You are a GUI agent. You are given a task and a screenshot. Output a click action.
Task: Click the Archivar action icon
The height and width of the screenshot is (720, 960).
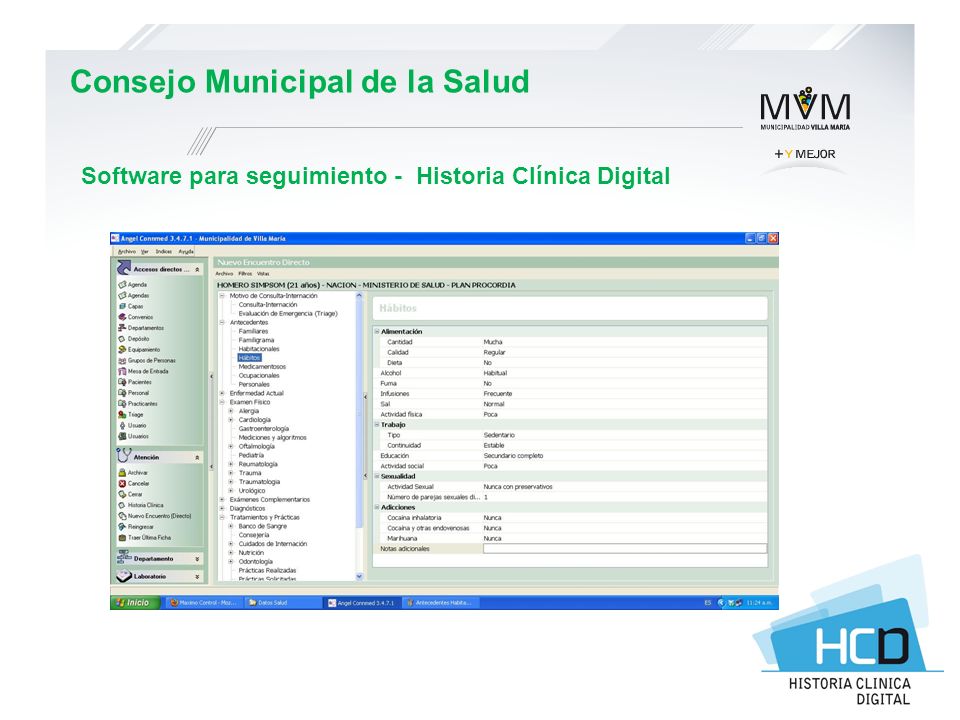(122, 473)
